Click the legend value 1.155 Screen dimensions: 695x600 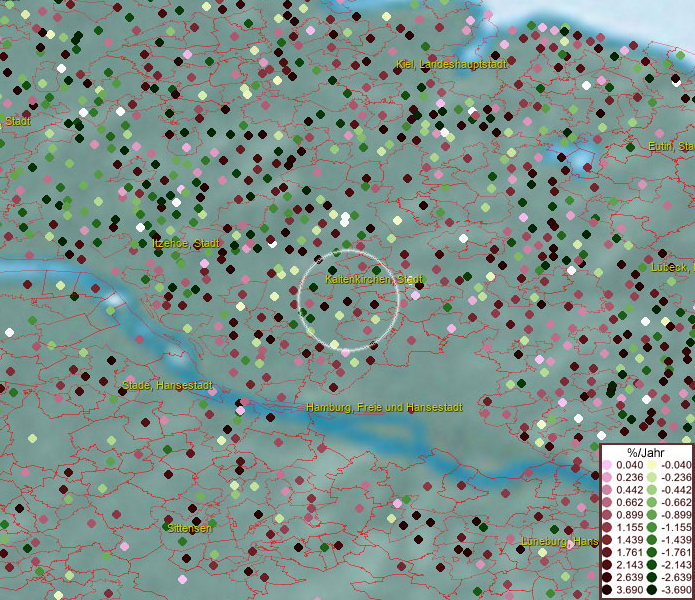[630, 527]
